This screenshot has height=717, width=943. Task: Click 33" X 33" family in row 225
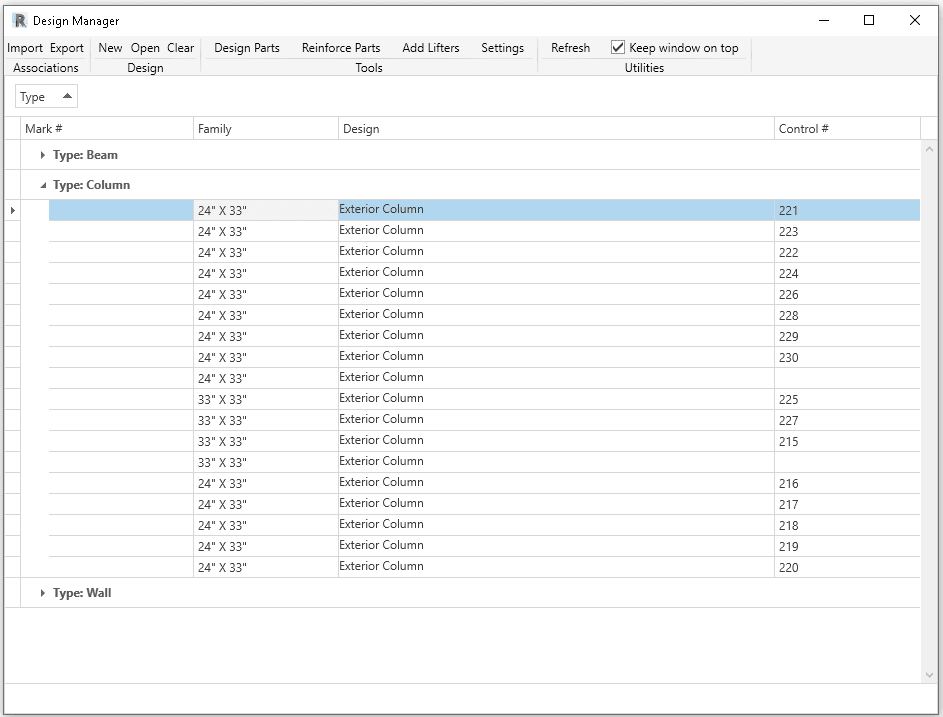pos(266,399)
